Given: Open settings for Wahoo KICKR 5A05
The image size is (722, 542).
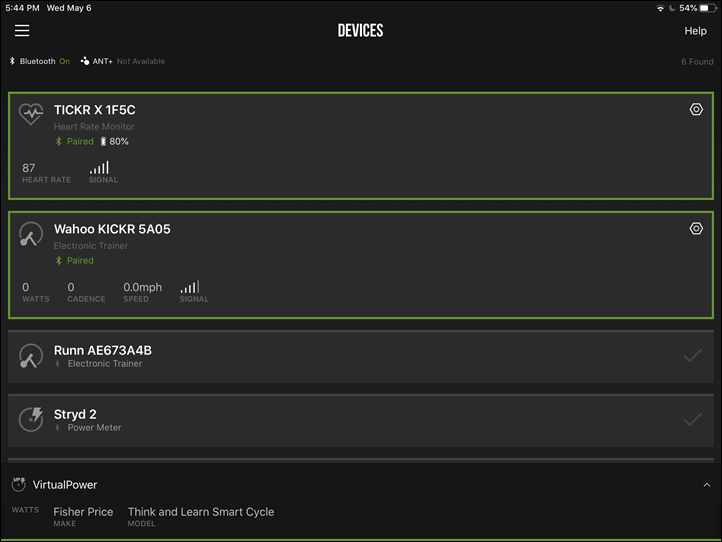Looking at the screenshot, I should click(x=696, y=228).
